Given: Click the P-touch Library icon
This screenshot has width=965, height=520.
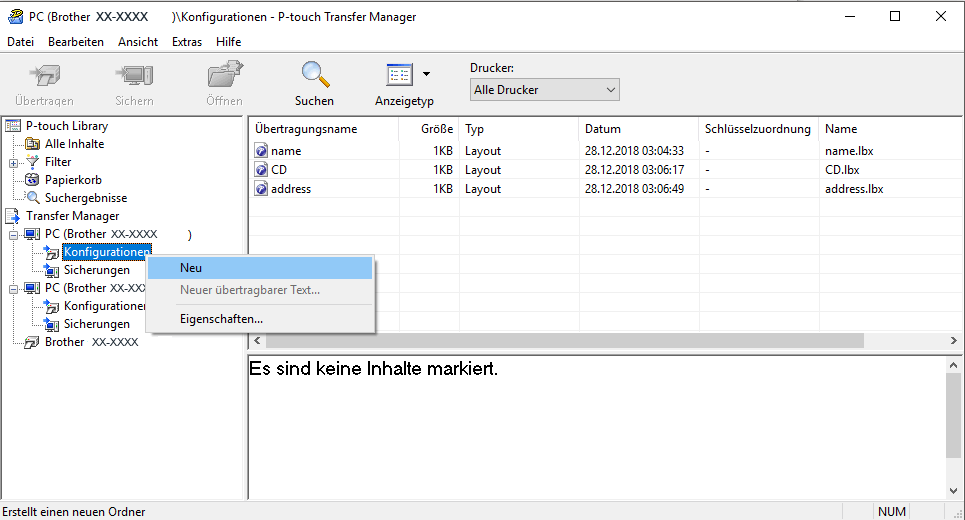Looking at the screenshot, I should (12, 126).
